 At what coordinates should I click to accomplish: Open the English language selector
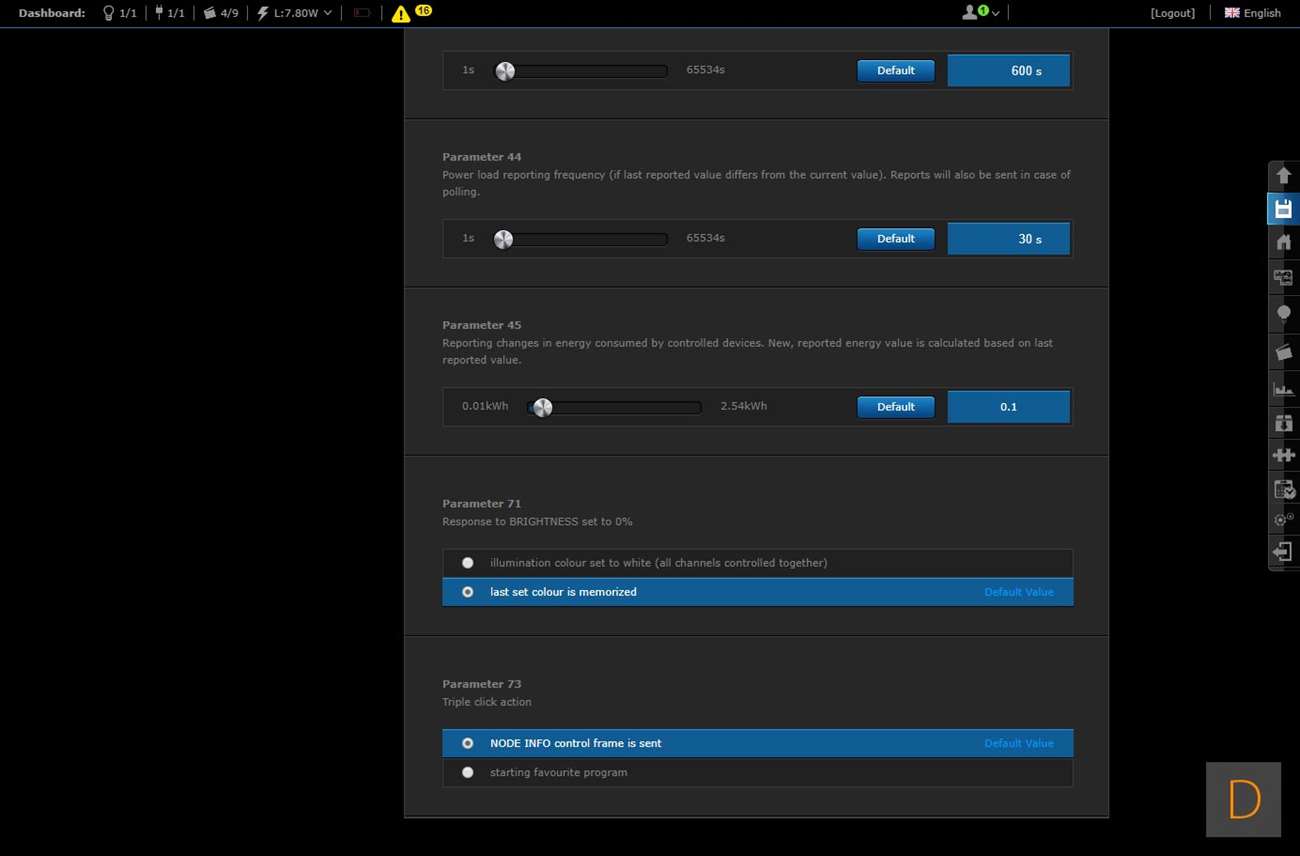(x=1253, y=13)
